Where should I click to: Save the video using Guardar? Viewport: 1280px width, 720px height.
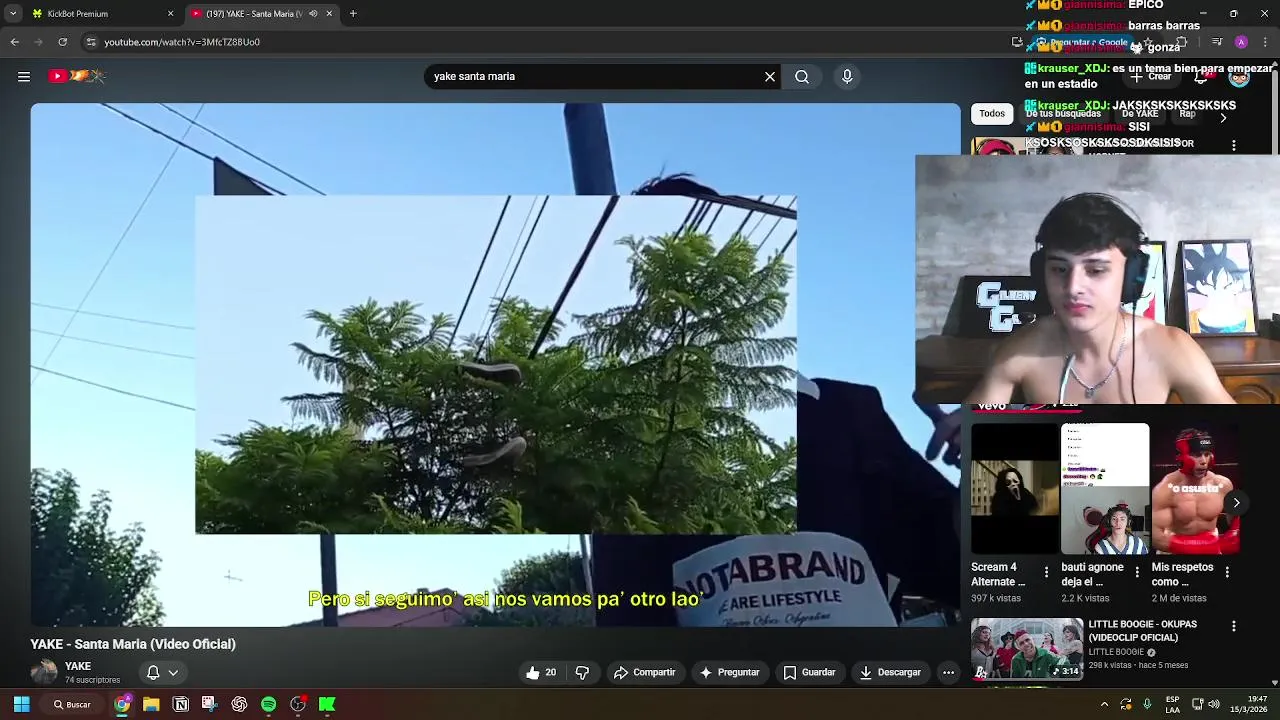click(x=809, y=673)
